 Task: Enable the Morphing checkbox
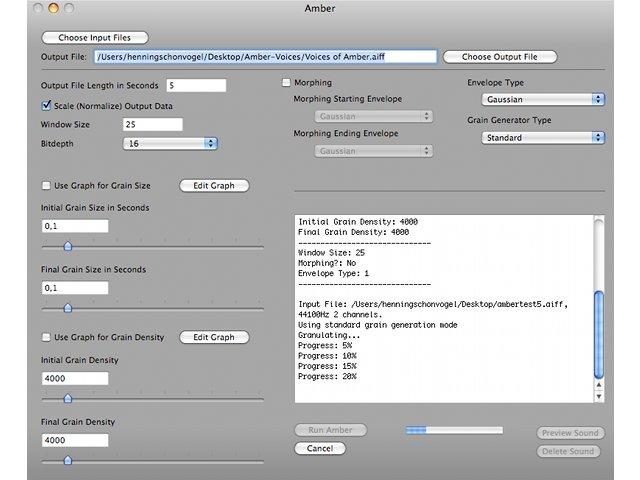tap(287, 83)
